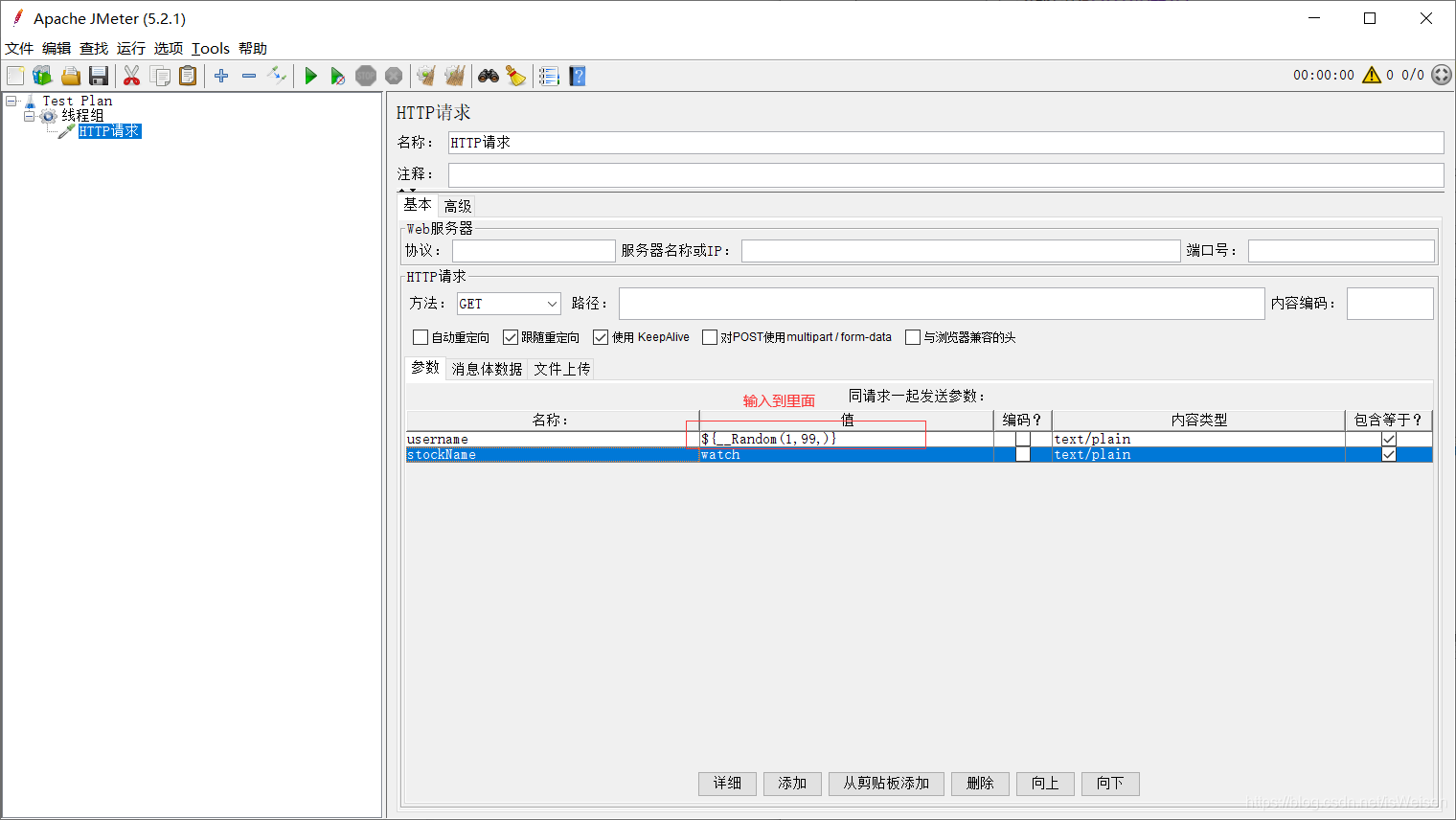Check the 与浏览器兼容的头 checkbox

[x=913, y=337]
